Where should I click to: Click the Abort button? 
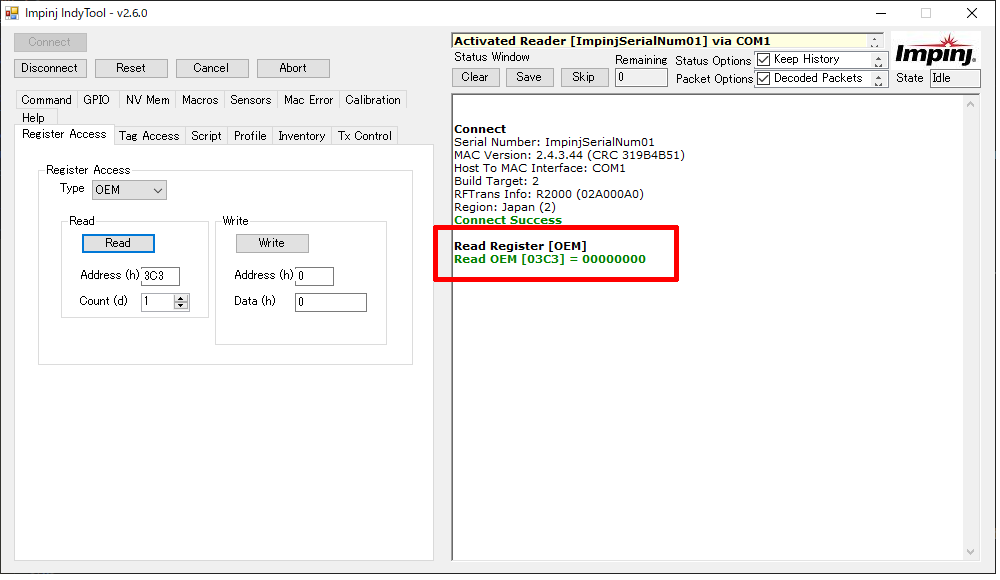click(x=293, y=68)
